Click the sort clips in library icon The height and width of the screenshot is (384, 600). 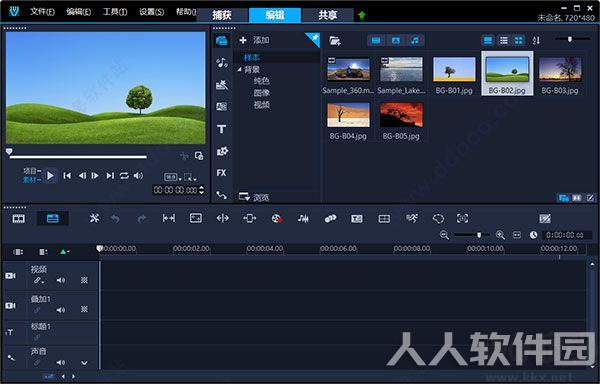pyautogui.click(x=536, y=40)
